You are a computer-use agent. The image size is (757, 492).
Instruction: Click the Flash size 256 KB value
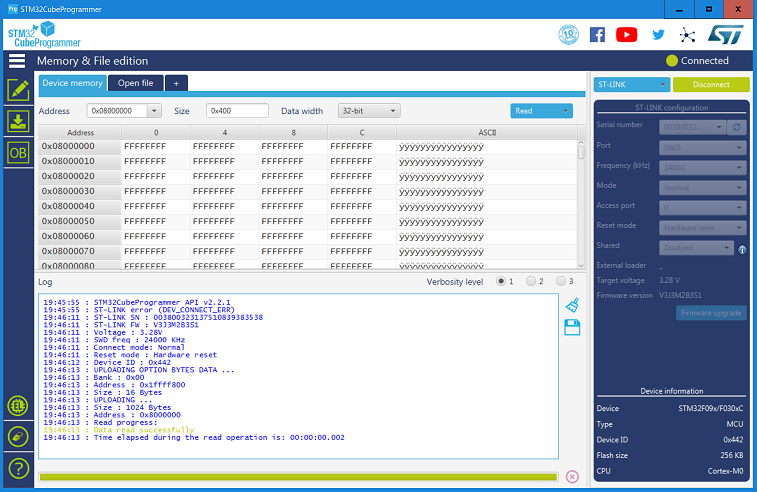[731, 455]
